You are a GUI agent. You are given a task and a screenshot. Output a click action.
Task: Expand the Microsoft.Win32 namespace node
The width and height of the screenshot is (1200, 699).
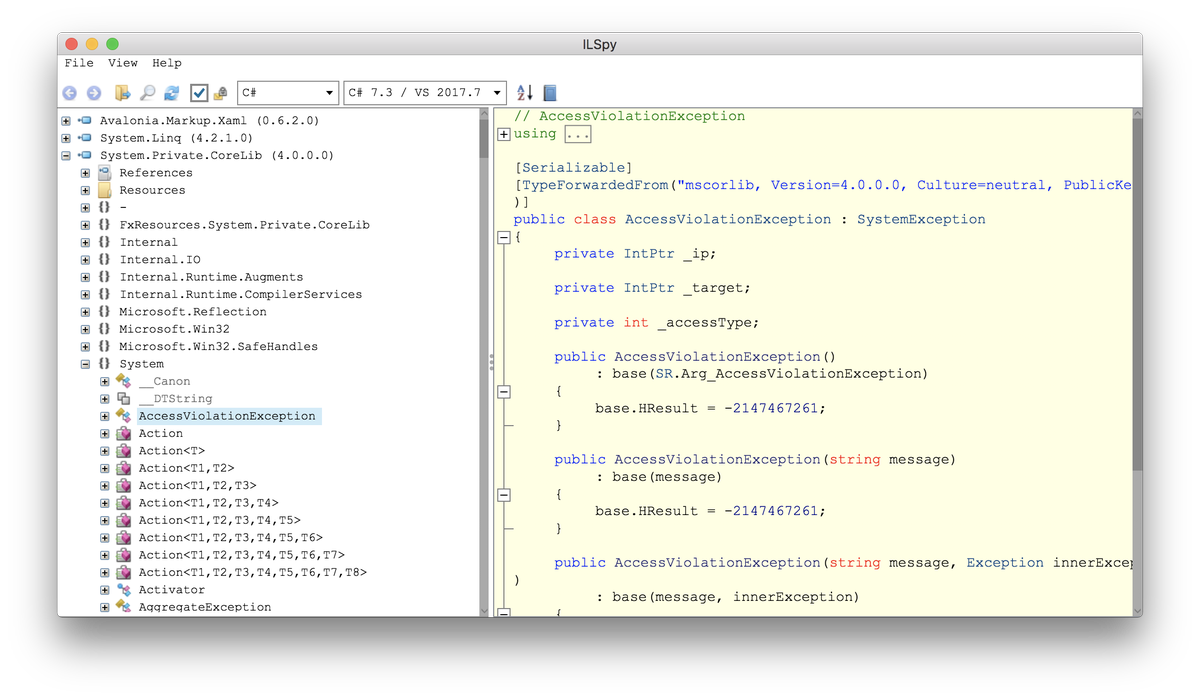pos(85,329)
